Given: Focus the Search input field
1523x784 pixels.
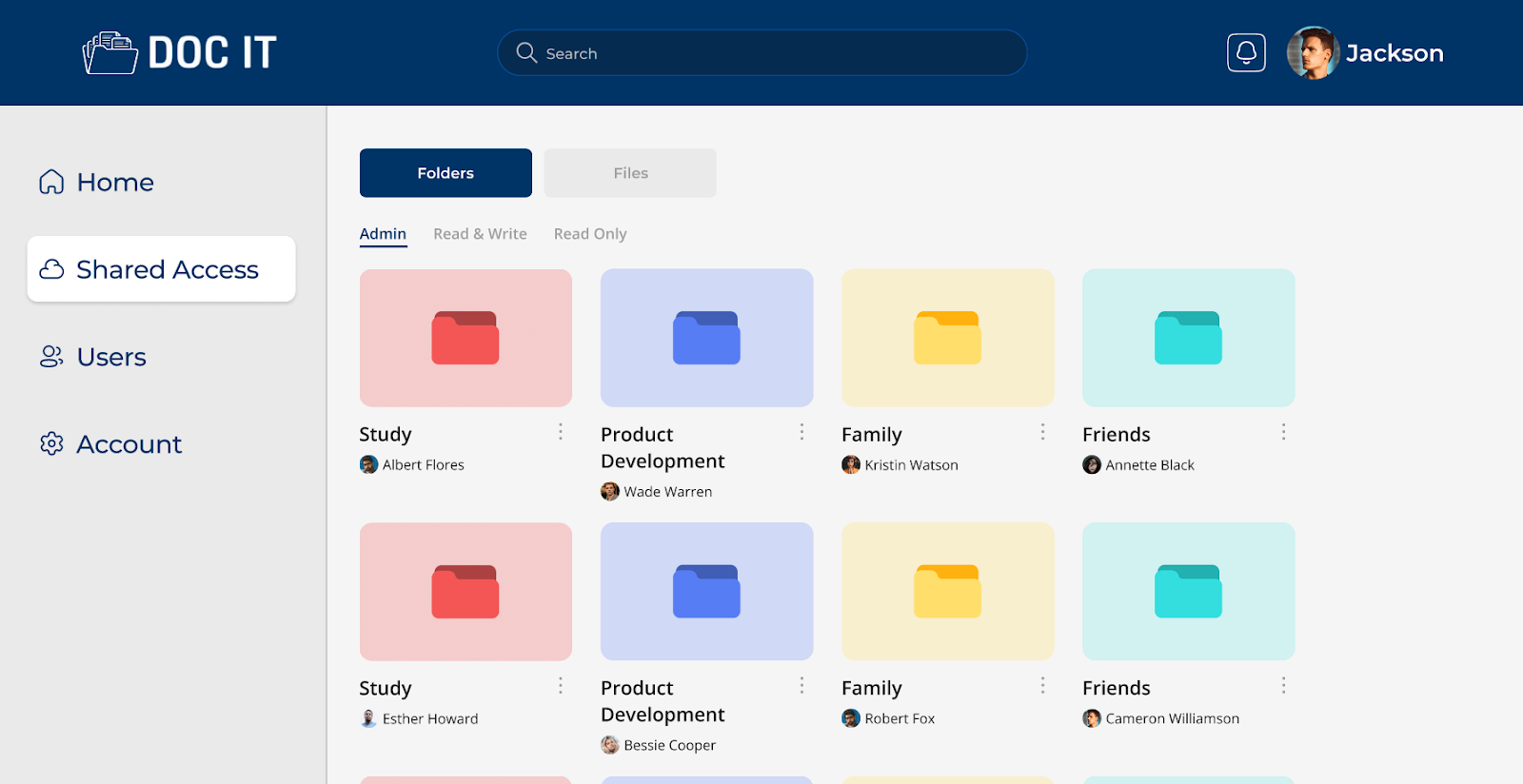Looking at the screenshot, I should [762, 52].
